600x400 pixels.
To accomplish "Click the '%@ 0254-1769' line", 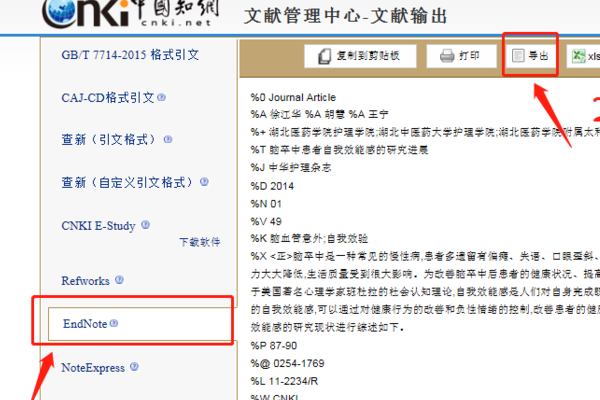I will [287, 363].
